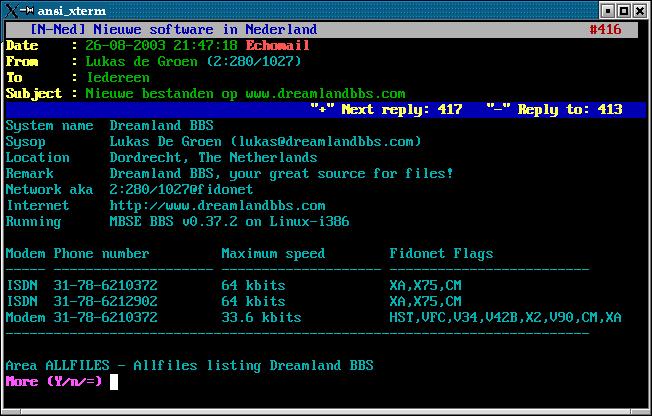Screen dimensions: 652x416
Task: Close the ansi_xterm window
Action: [640, 11]
